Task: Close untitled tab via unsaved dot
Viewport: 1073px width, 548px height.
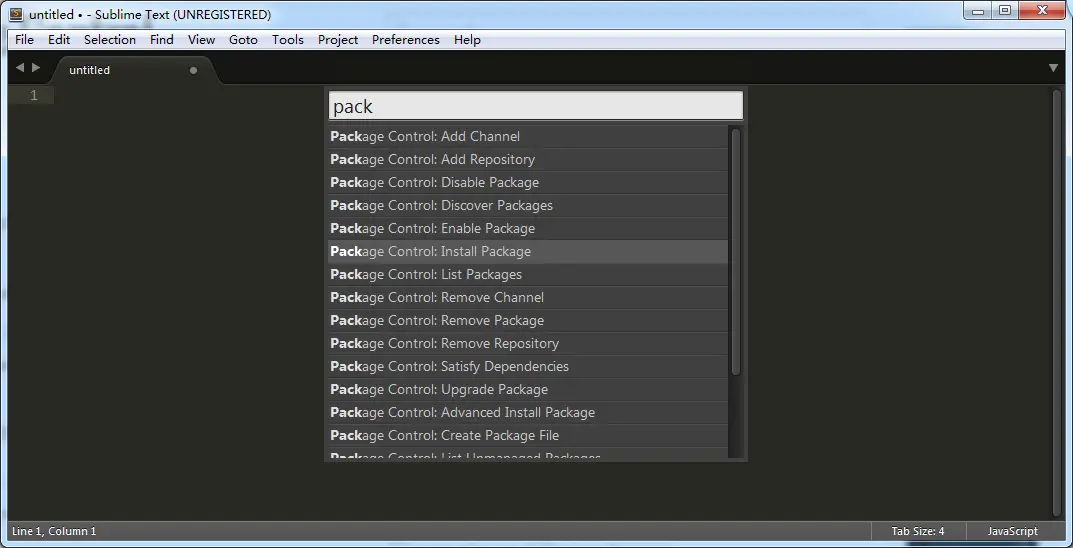Action: coord(193,70)
